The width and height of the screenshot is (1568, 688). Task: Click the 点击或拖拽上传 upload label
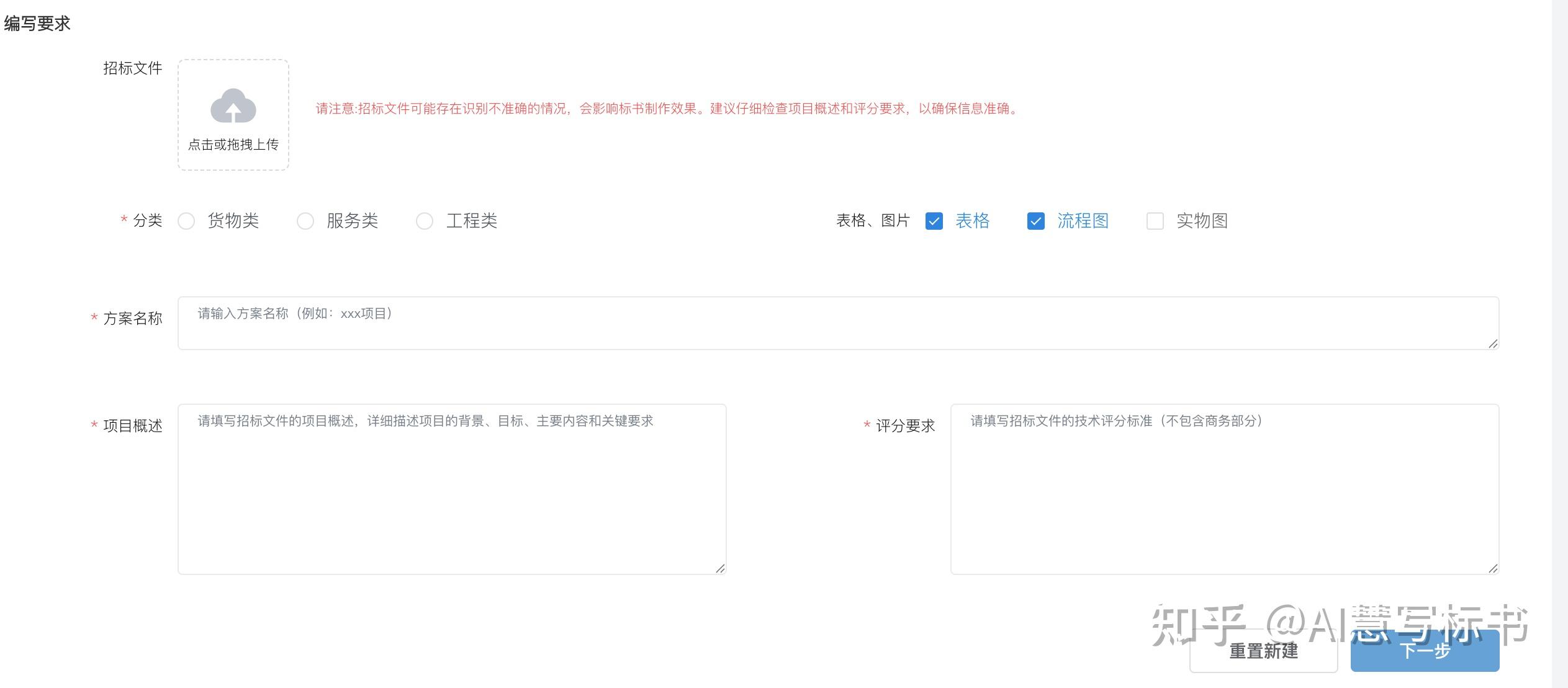click(233, 145)
